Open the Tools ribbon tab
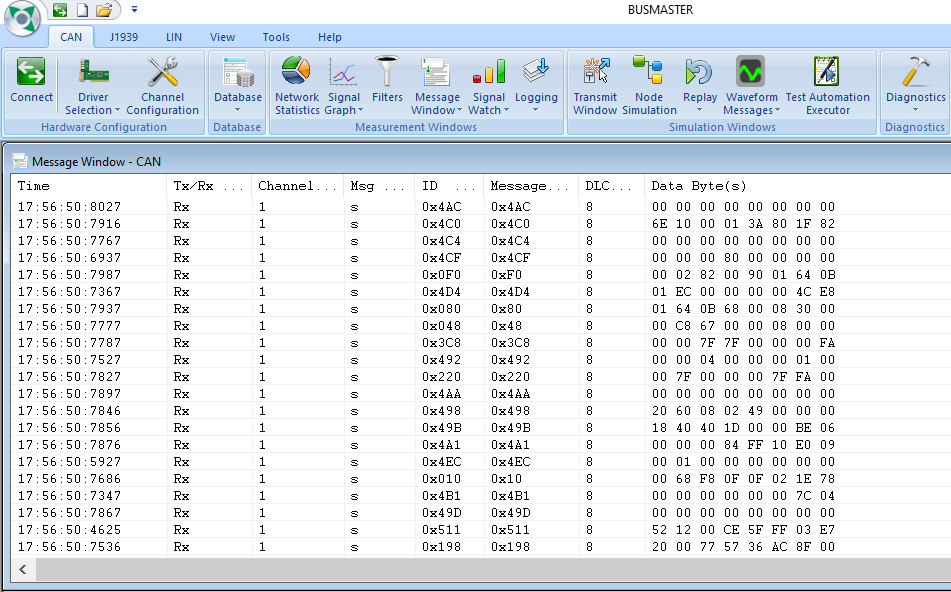 tap(276, 37)
